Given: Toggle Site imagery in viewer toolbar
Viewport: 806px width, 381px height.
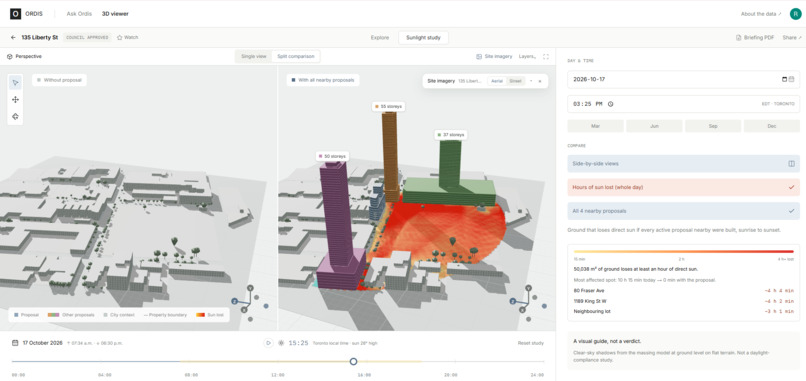Looking at the screenshot, I should point(494,57).
